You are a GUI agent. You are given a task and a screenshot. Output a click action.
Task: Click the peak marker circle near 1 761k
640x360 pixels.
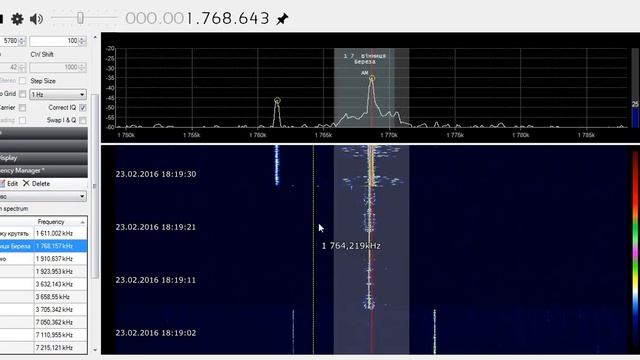(277, 100)
